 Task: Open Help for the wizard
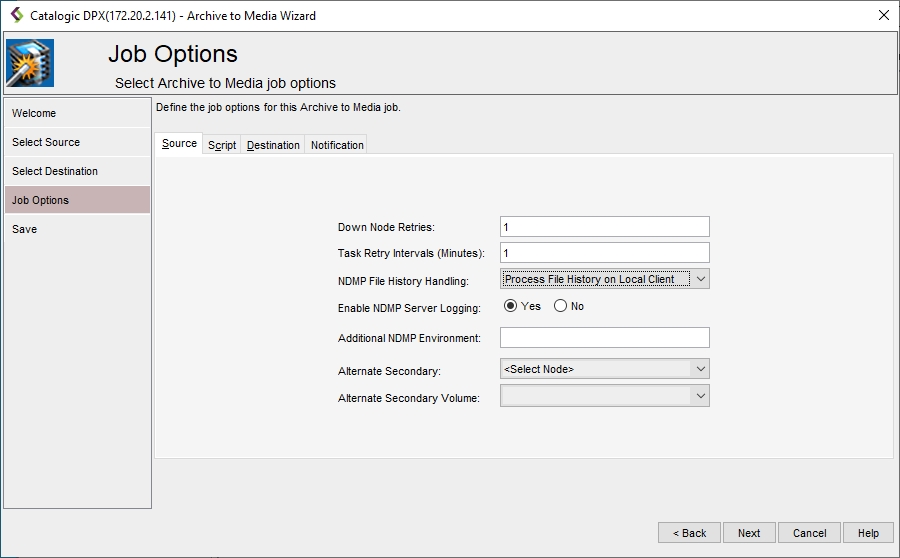click(x=868, y=533)
